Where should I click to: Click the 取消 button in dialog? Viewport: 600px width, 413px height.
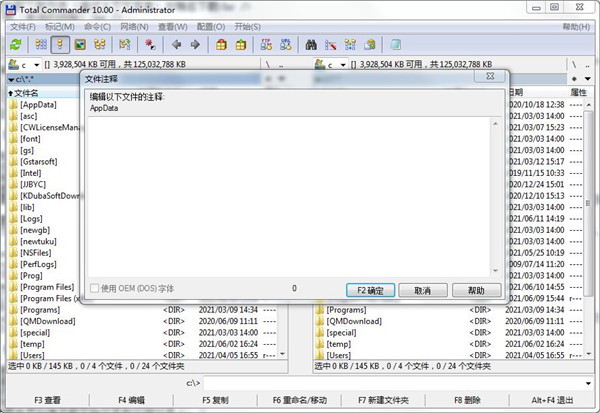[422, 290]
